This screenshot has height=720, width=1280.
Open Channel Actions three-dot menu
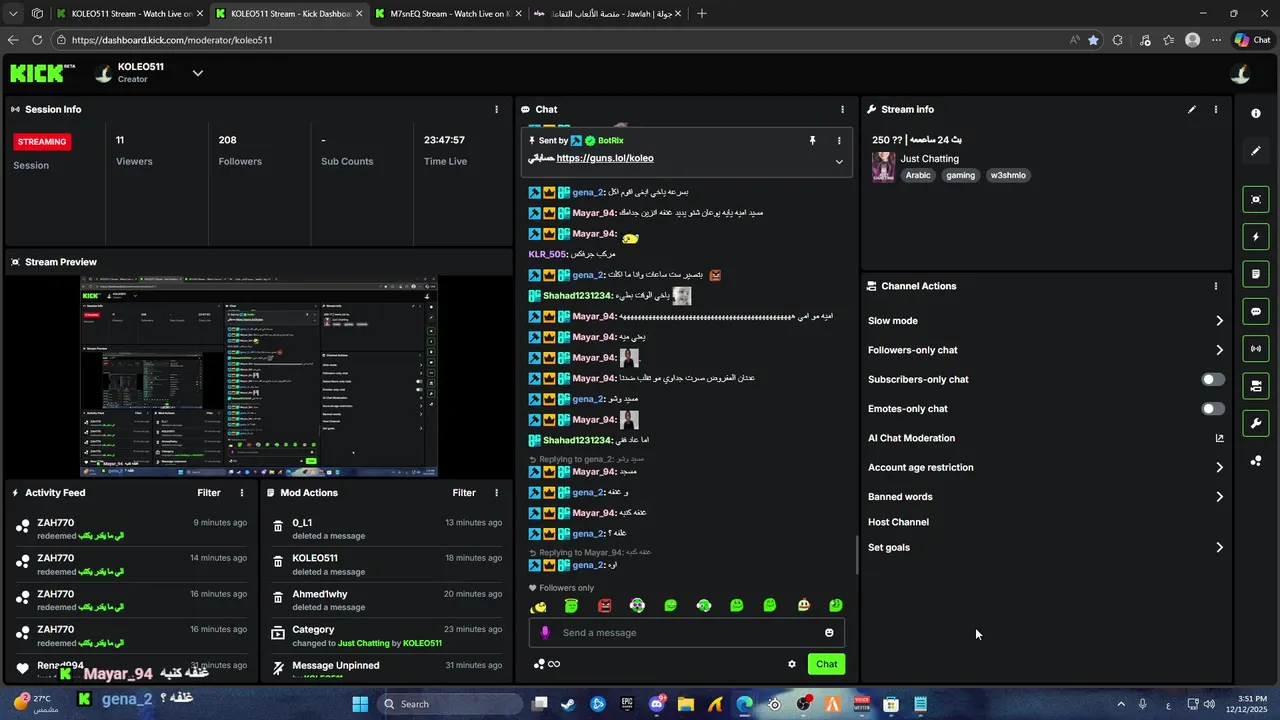(1216, 286)
